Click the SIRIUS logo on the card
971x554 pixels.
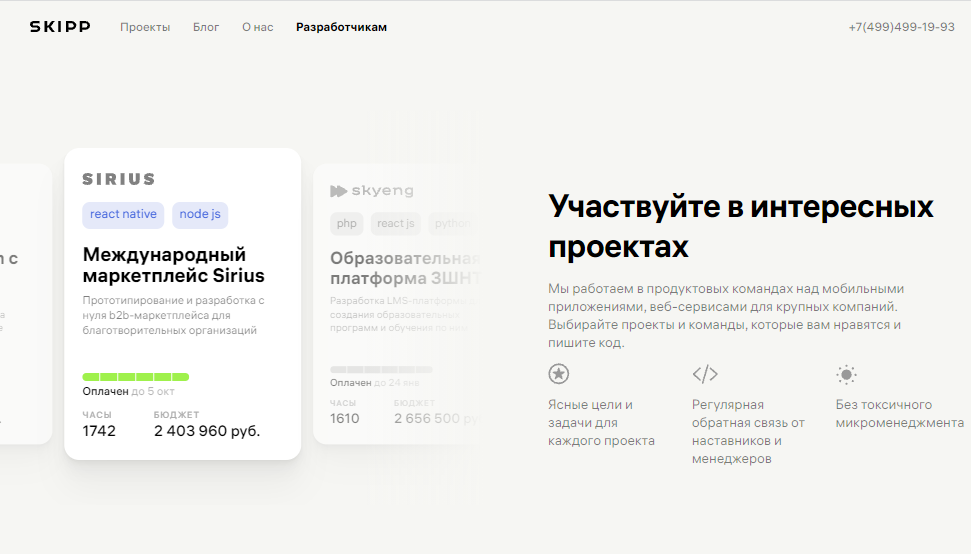pyautogui.click(x=119, y=179)
